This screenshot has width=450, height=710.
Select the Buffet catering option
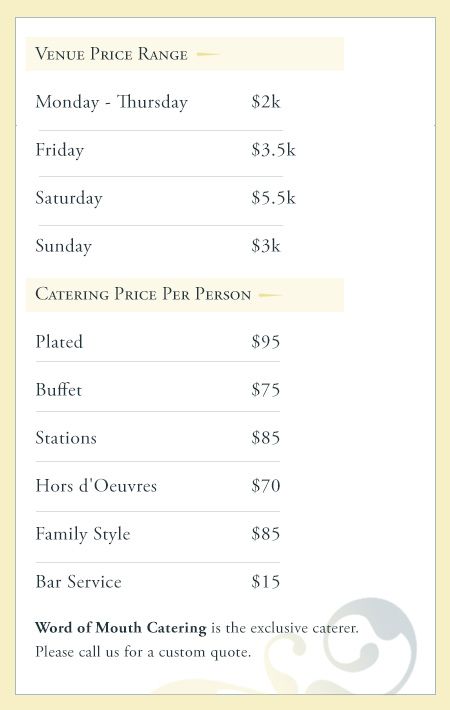point(59,389)
